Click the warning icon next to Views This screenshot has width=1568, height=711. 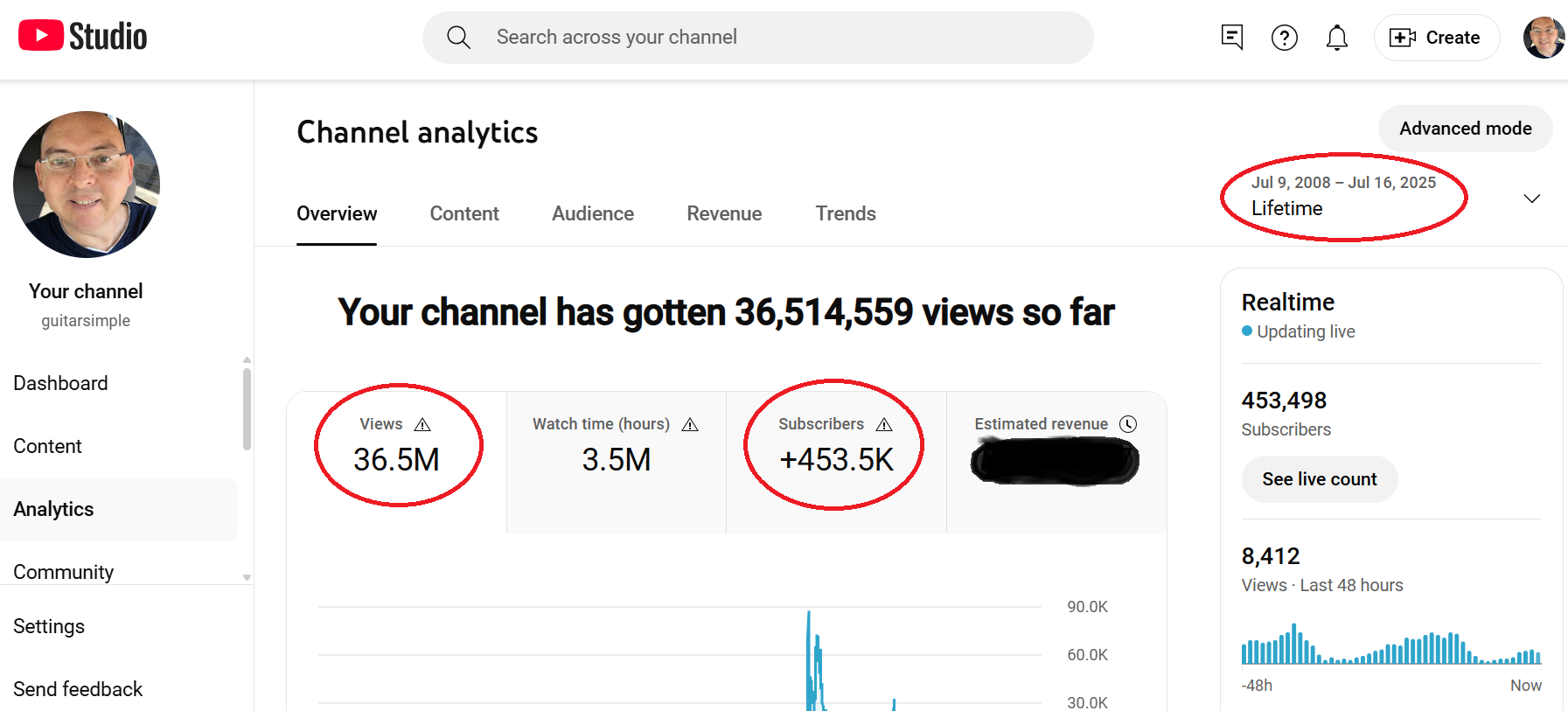point(422,424)
